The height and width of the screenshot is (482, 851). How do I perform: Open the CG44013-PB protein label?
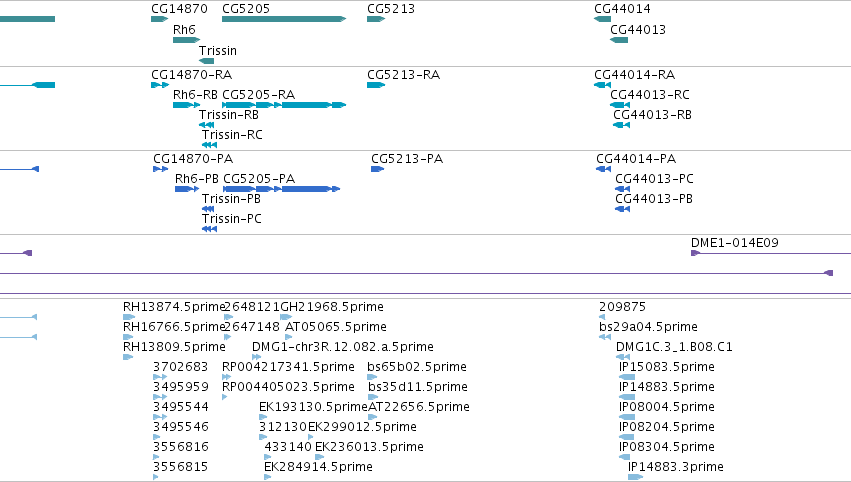click(x=653, y=199)
